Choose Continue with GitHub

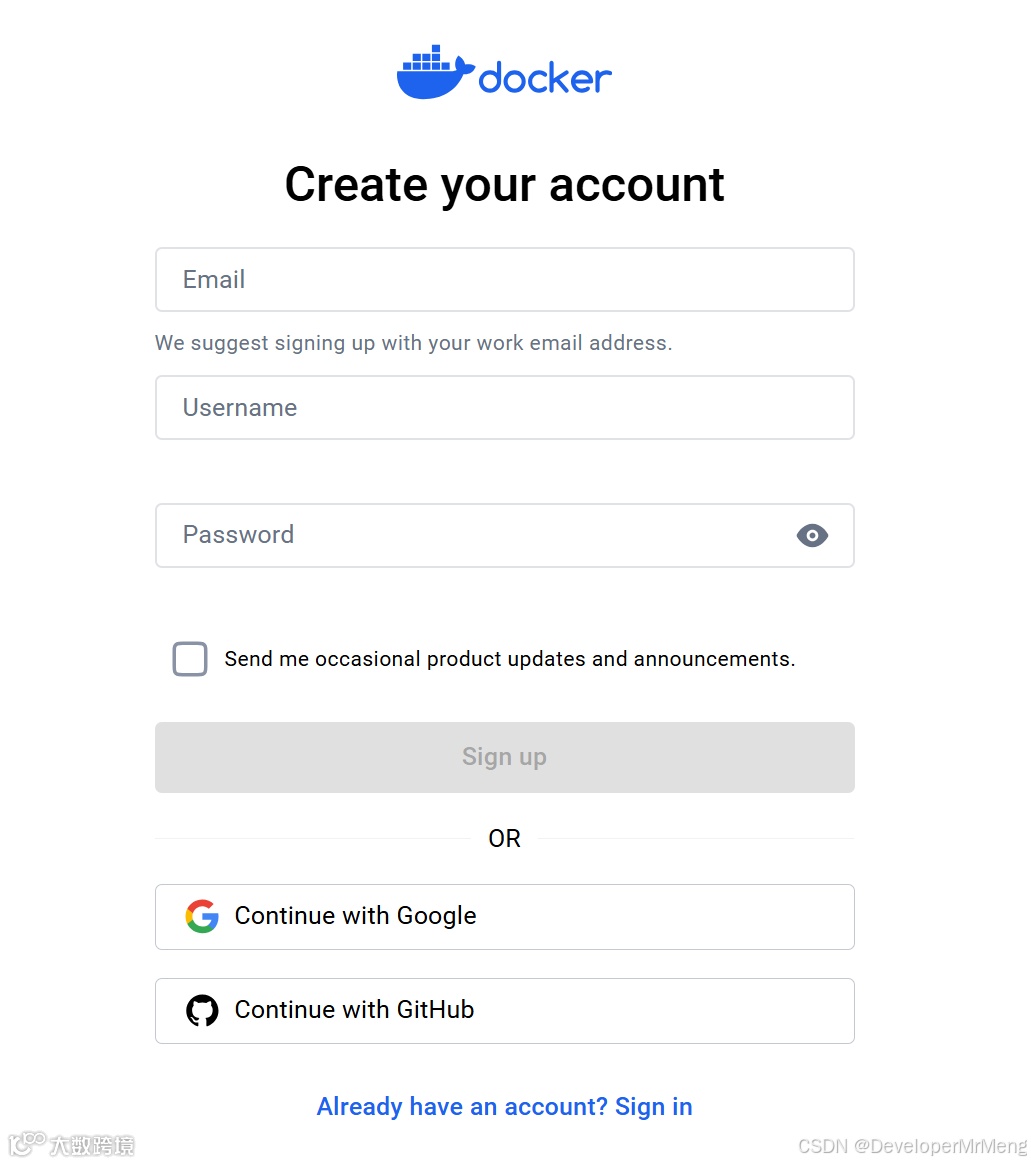click(x=504, y=1011)
